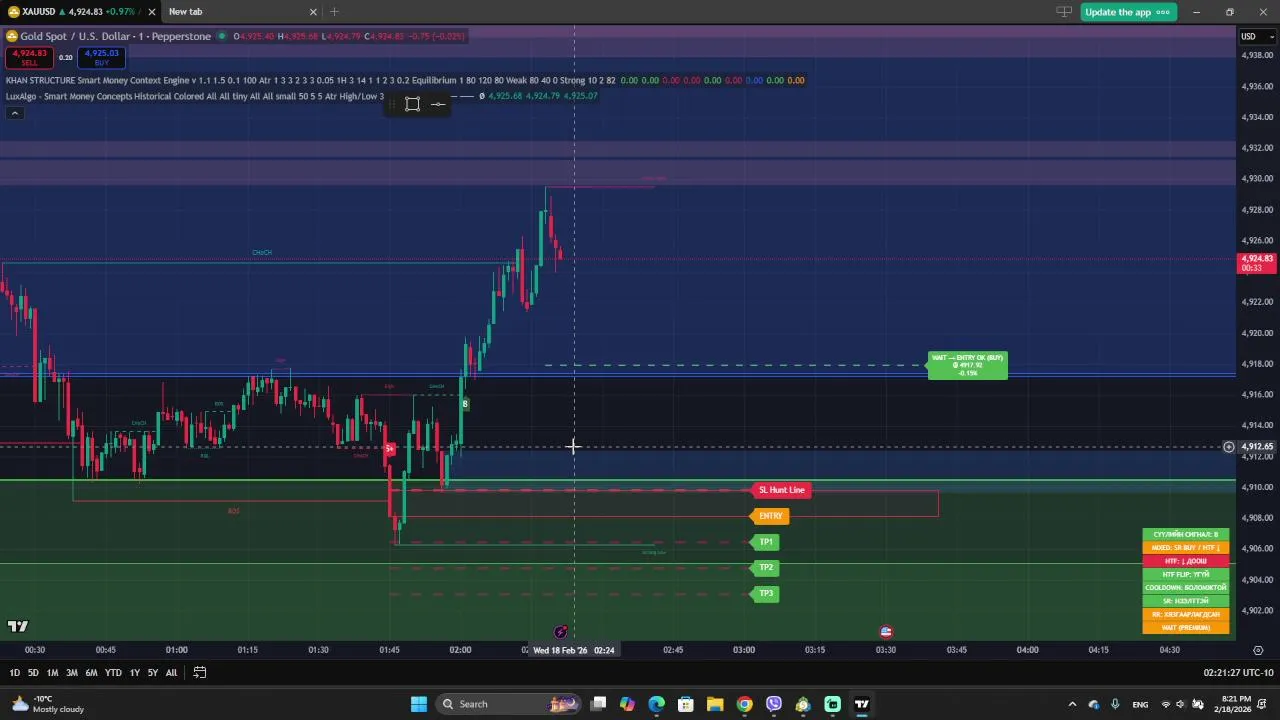The width and height of the screenshot is (1280, 720).
Task: Open File Explorer from the taskbar
Action: [715, 704]
